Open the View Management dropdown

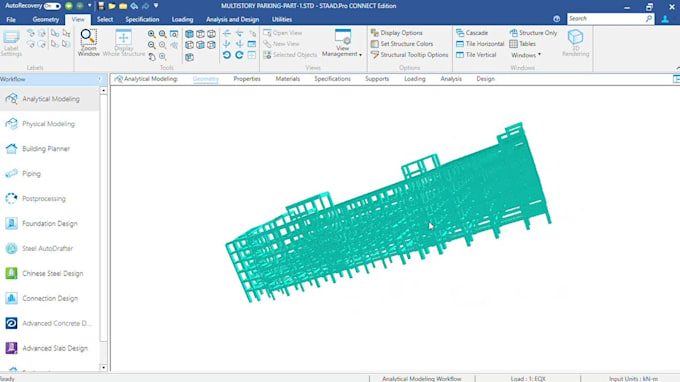tap(342, 43)
